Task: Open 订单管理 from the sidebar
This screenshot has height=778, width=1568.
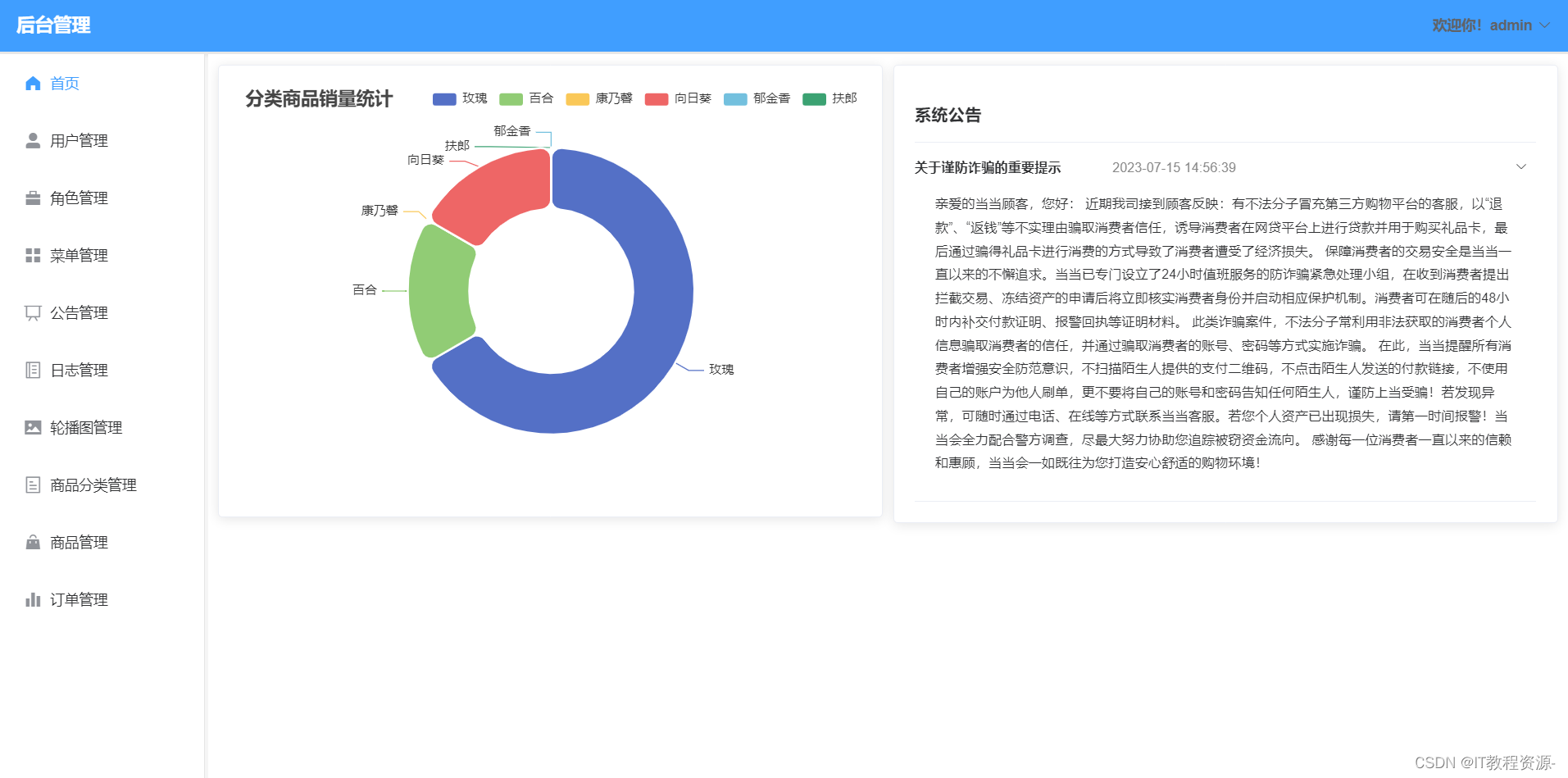Action: tap(102, 600)
